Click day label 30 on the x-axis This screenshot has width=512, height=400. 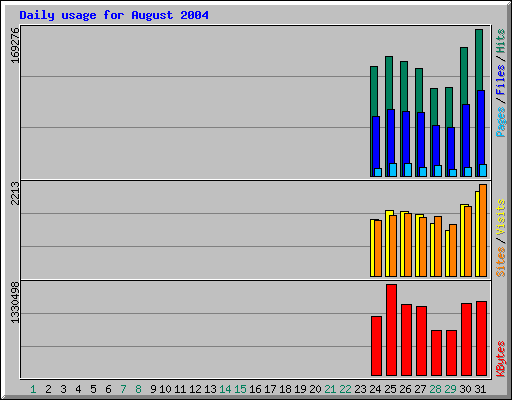tap(465, 389)
